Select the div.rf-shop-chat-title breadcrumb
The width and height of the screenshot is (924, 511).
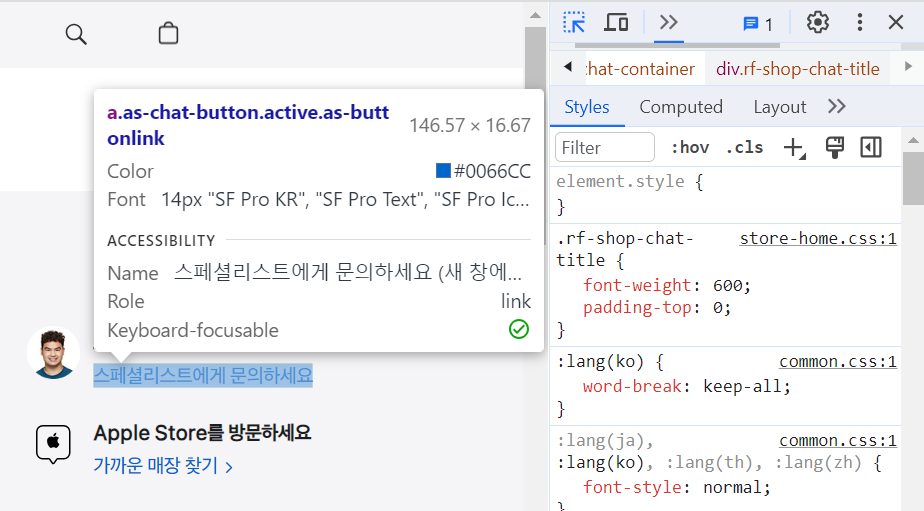798,69
